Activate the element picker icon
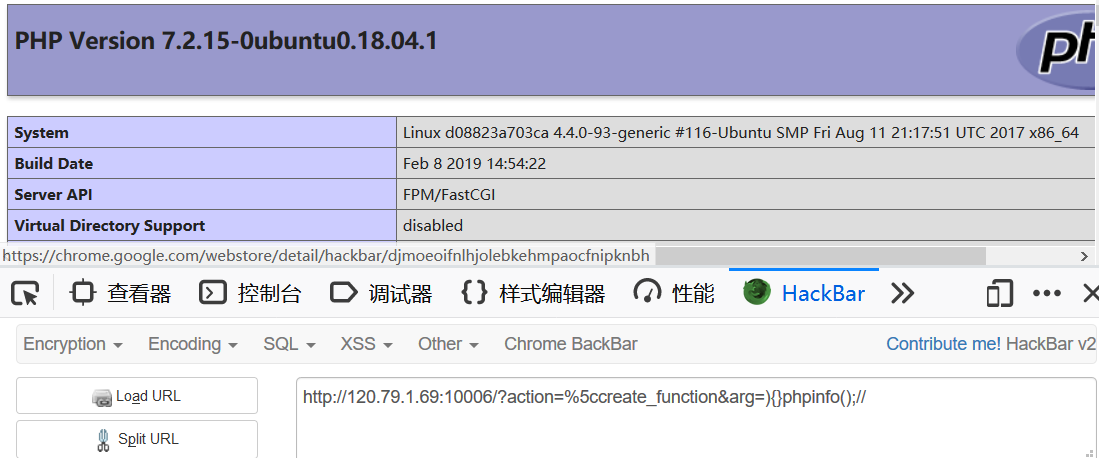Image resolution: width=1099 pixels, height=458 pixels. tap(25, 293)
